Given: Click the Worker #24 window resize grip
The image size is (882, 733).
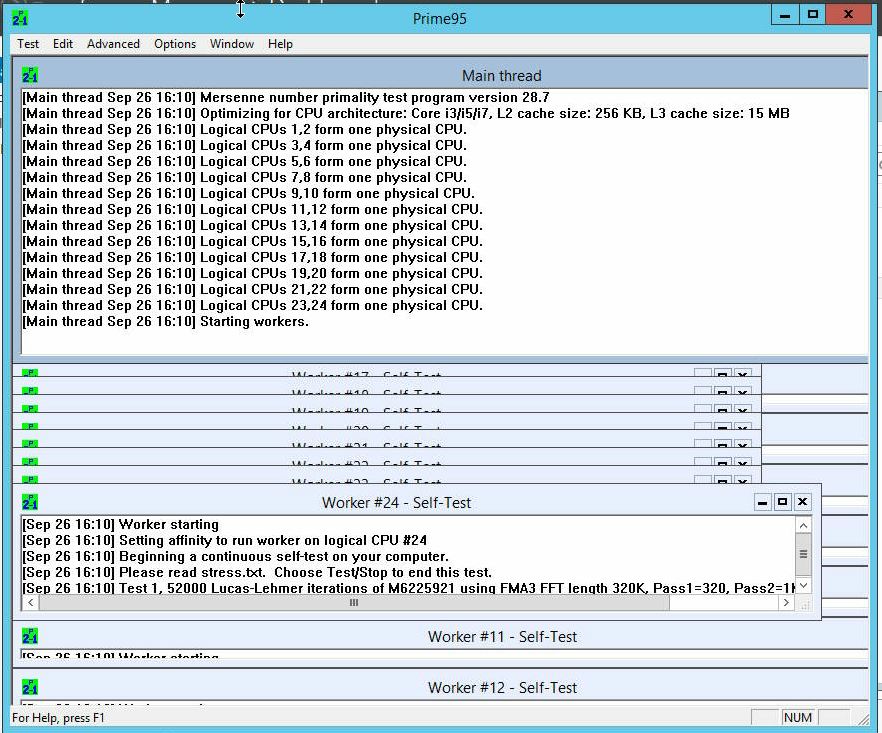Looking at the screenshot, I should click(804, 604).
